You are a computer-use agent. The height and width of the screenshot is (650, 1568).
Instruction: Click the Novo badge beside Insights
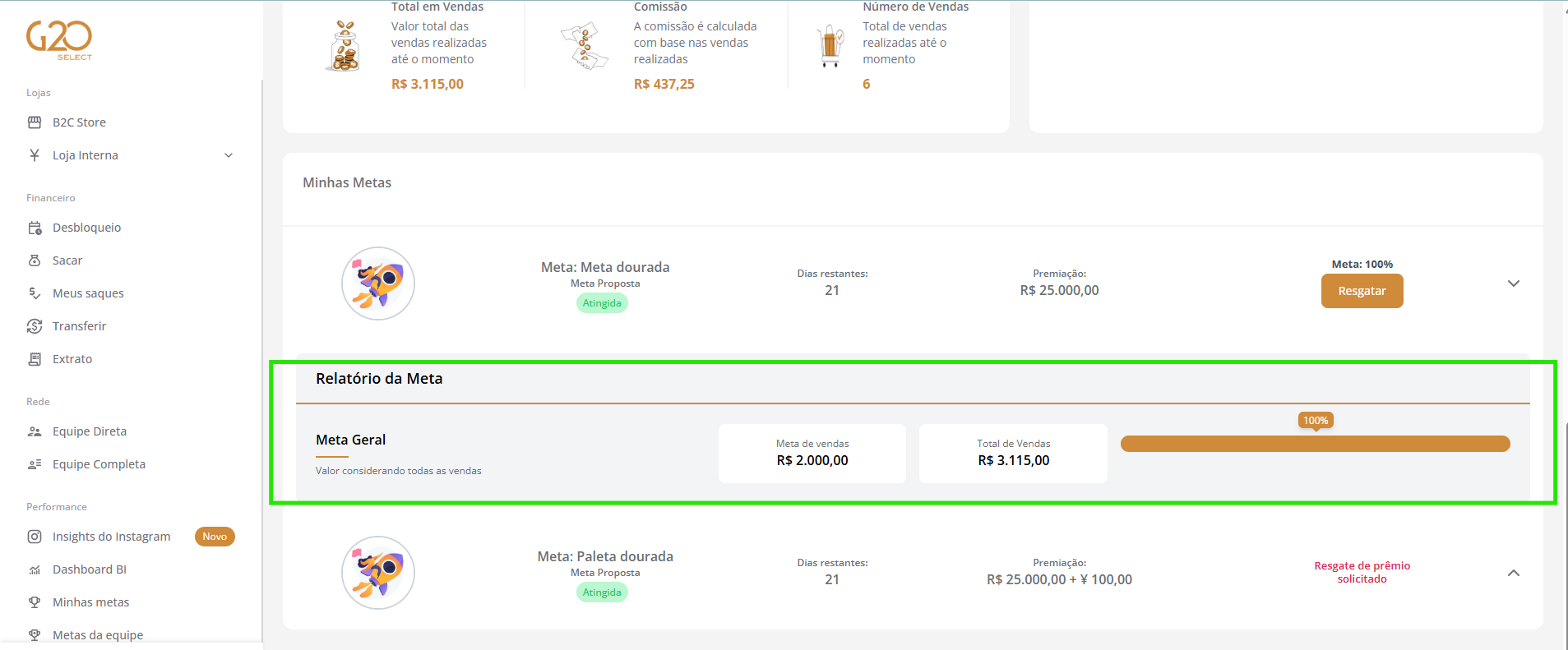215,537
